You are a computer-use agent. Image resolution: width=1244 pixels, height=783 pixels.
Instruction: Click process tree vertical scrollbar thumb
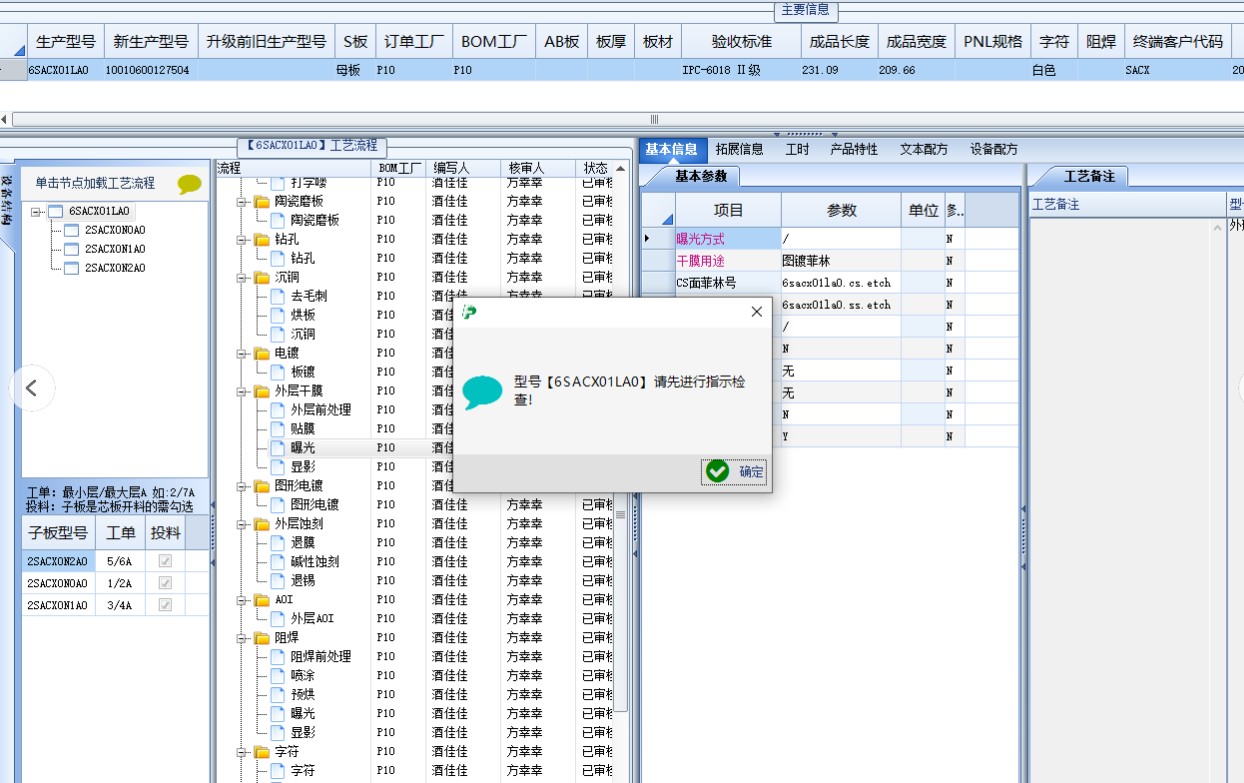point(620,515)
